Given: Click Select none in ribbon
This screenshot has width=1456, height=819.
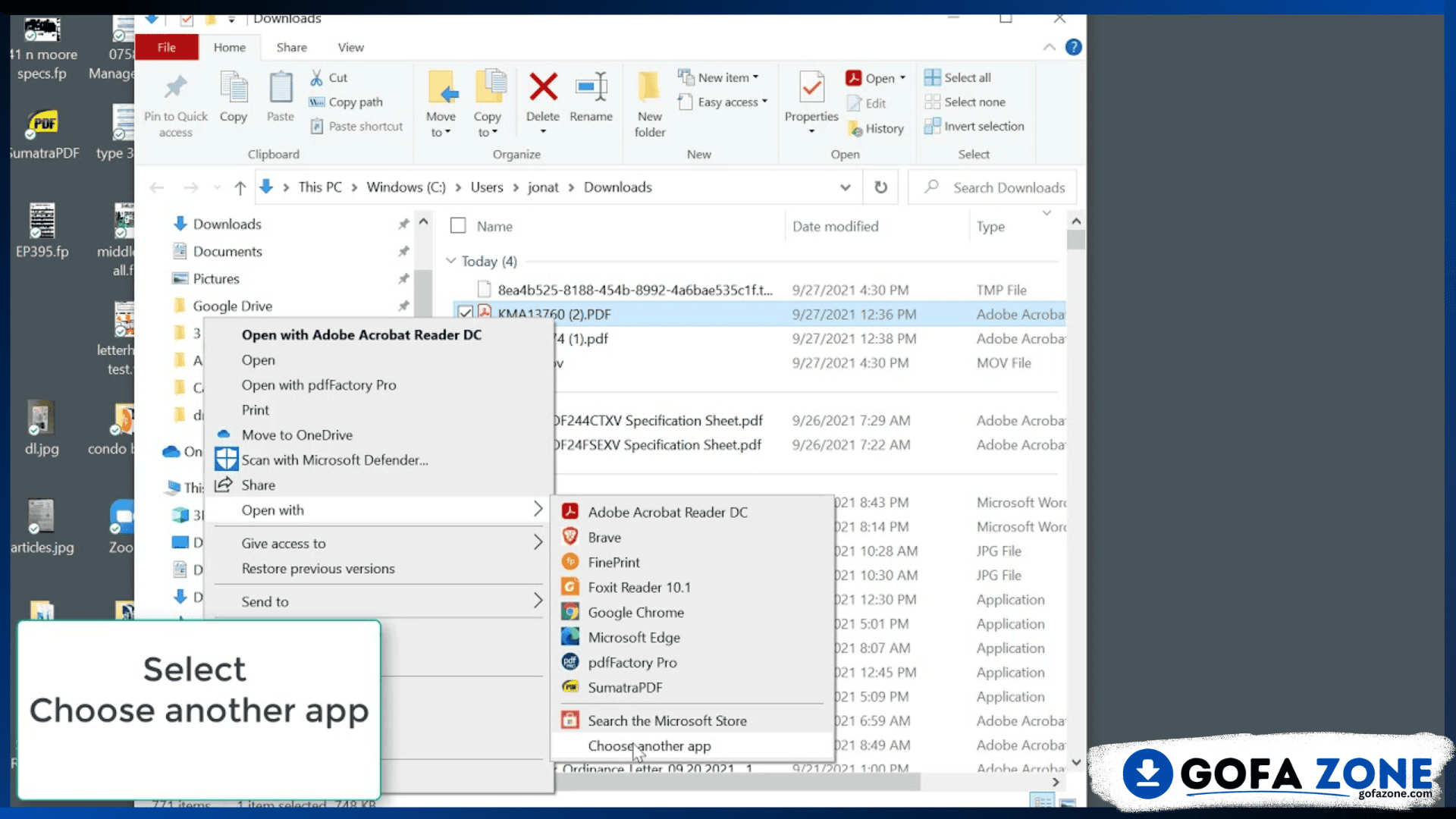Looking at the screenshot, I should pos(965,102).
